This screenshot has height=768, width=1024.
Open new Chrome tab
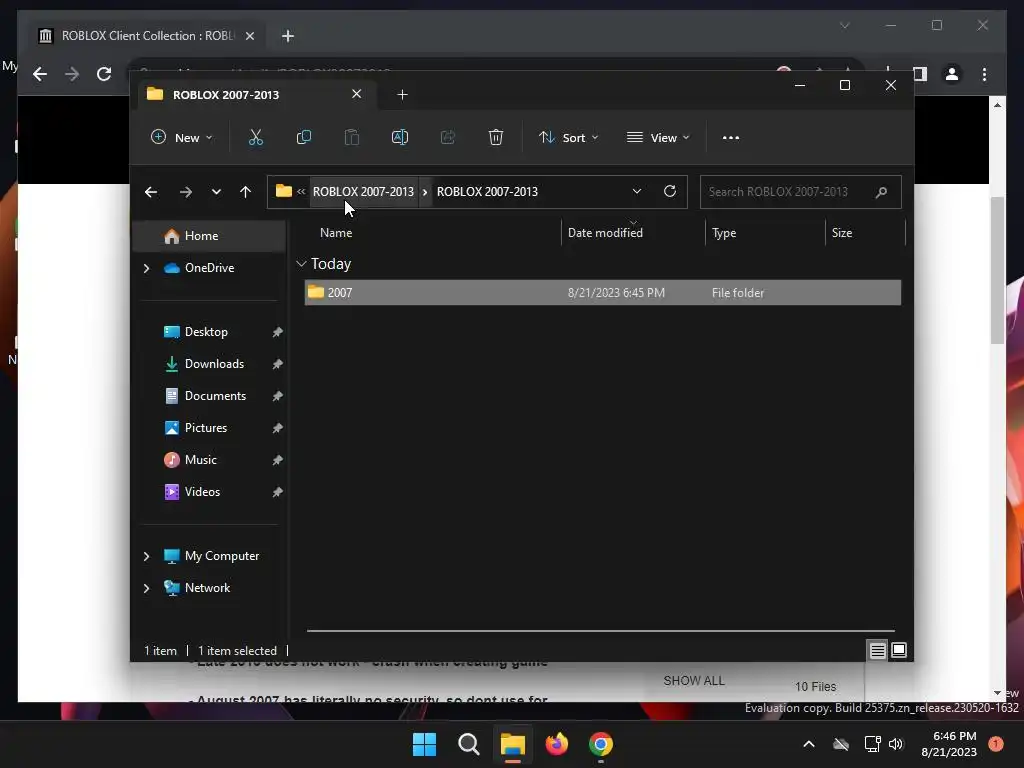(288, 37)
